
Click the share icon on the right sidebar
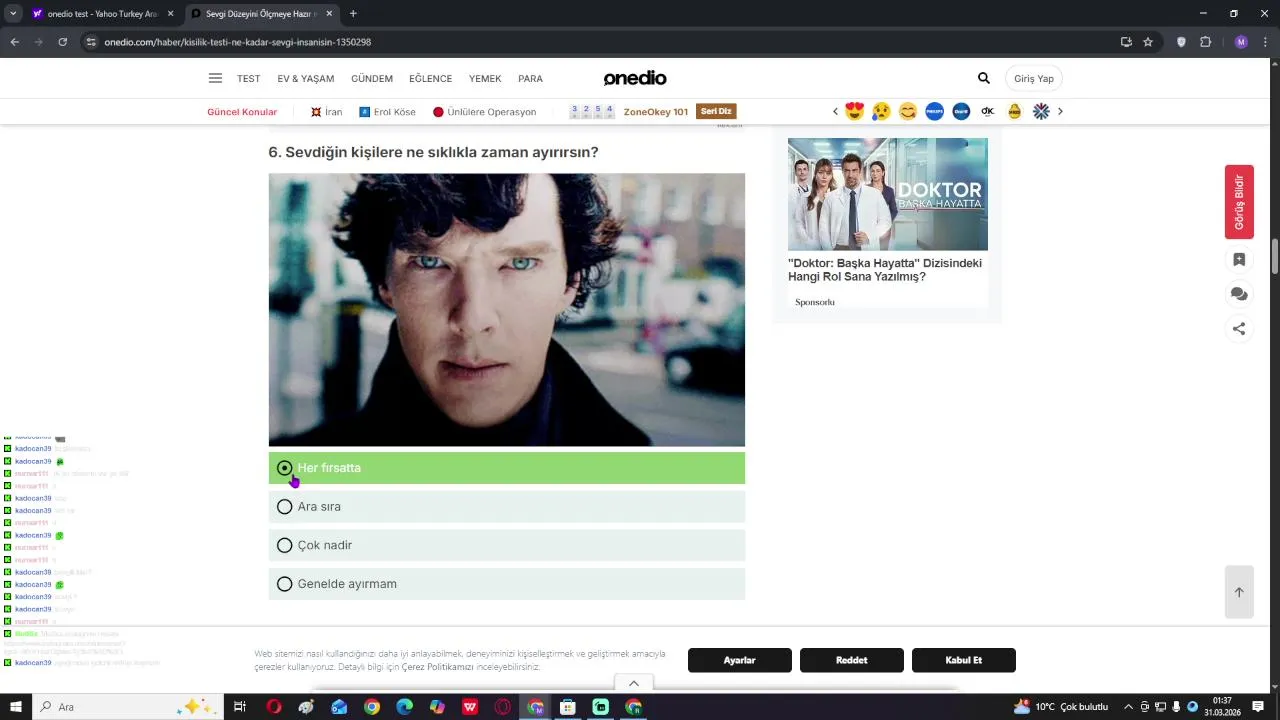pyautogui.click(x=1239, y=328)
